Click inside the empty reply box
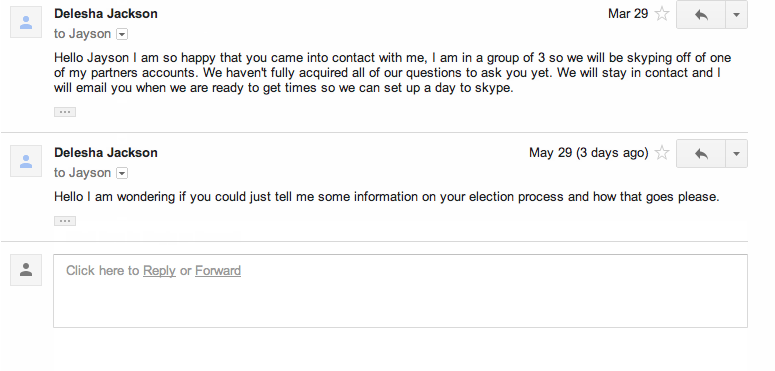This screenshot has height=371, width=775. [x=400, y=291]
